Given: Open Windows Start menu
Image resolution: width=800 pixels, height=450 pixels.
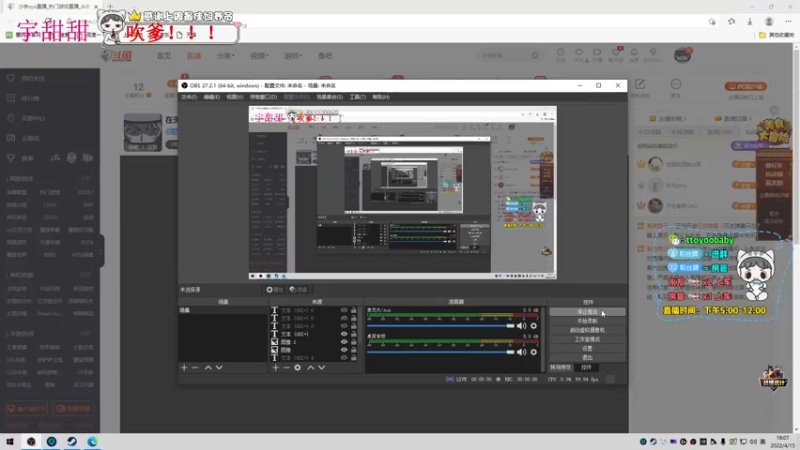Looking at the screenshot, I should pyautogui.click(x=10, y=441).
